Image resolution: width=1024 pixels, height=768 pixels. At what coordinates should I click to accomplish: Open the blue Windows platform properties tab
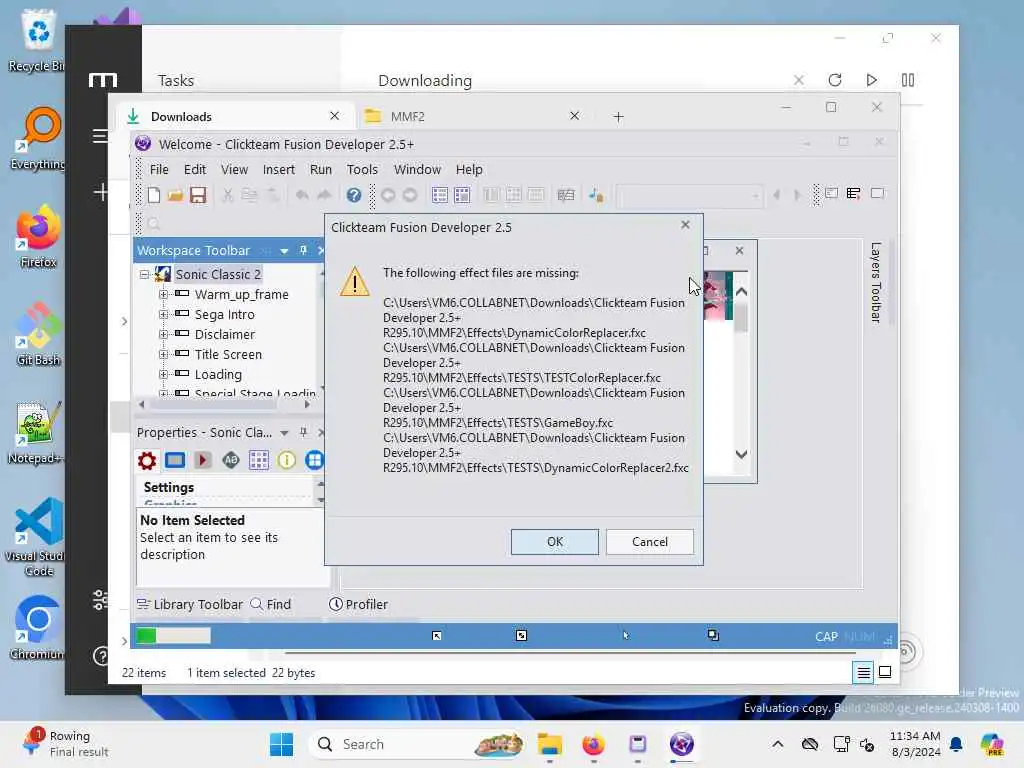pos(314,460)
